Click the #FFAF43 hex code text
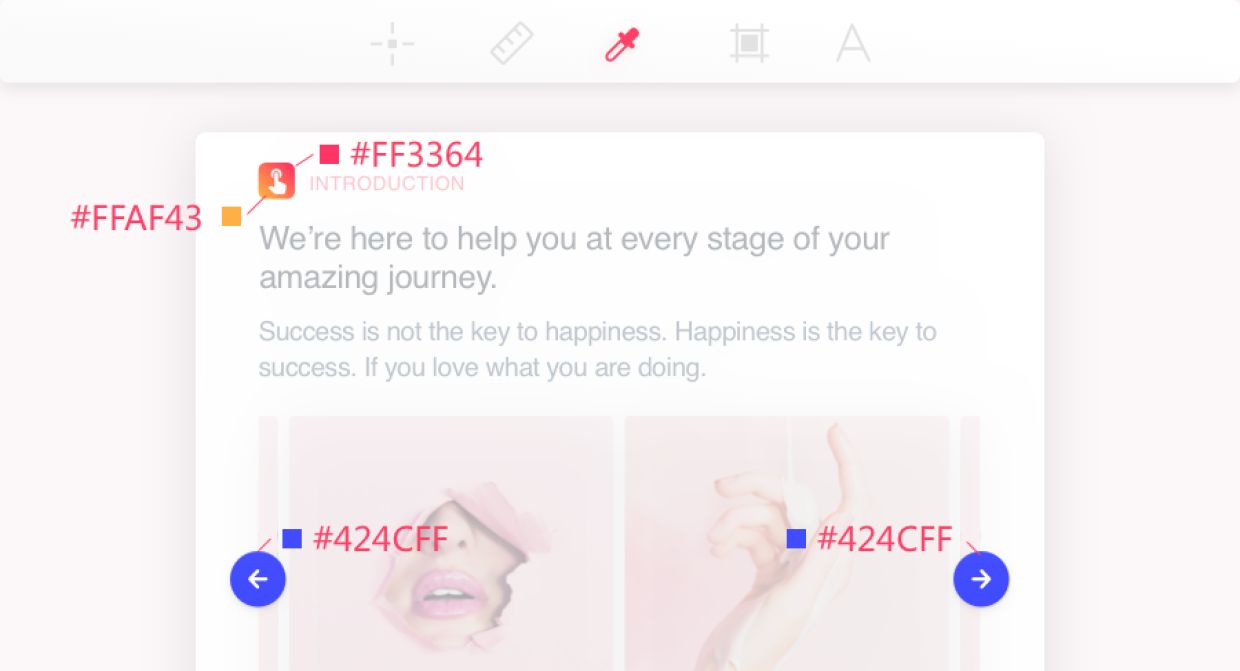This screenshot has width=1240, height=671. [137, 218]
